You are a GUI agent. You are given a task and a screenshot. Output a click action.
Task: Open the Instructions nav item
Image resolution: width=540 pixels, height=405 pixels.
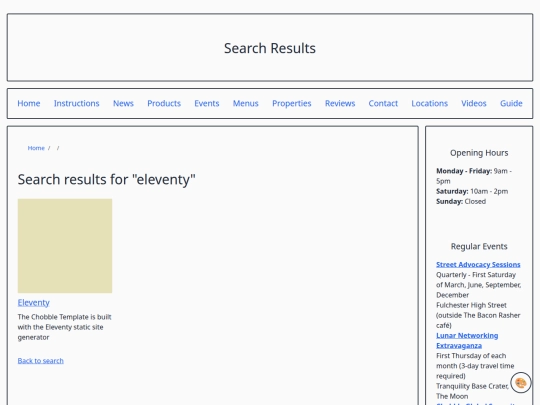point(76,103)
